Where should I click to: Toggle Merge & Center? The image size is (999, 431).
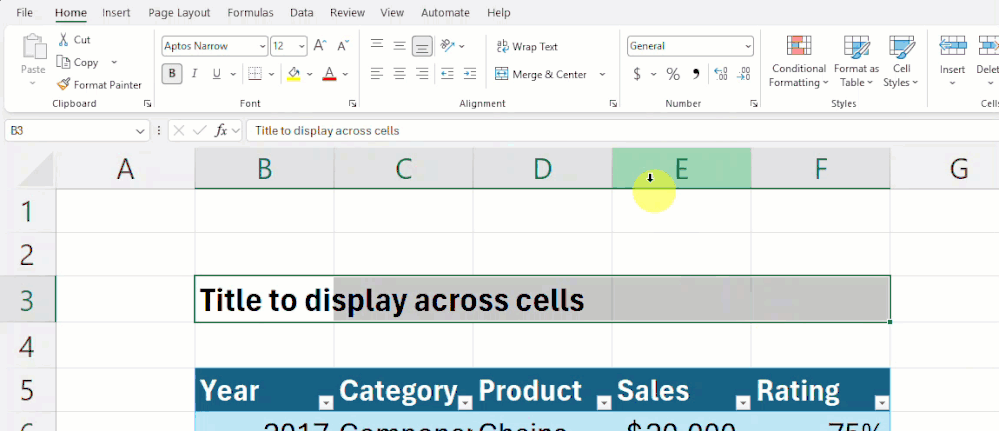[x=541, y=75]
